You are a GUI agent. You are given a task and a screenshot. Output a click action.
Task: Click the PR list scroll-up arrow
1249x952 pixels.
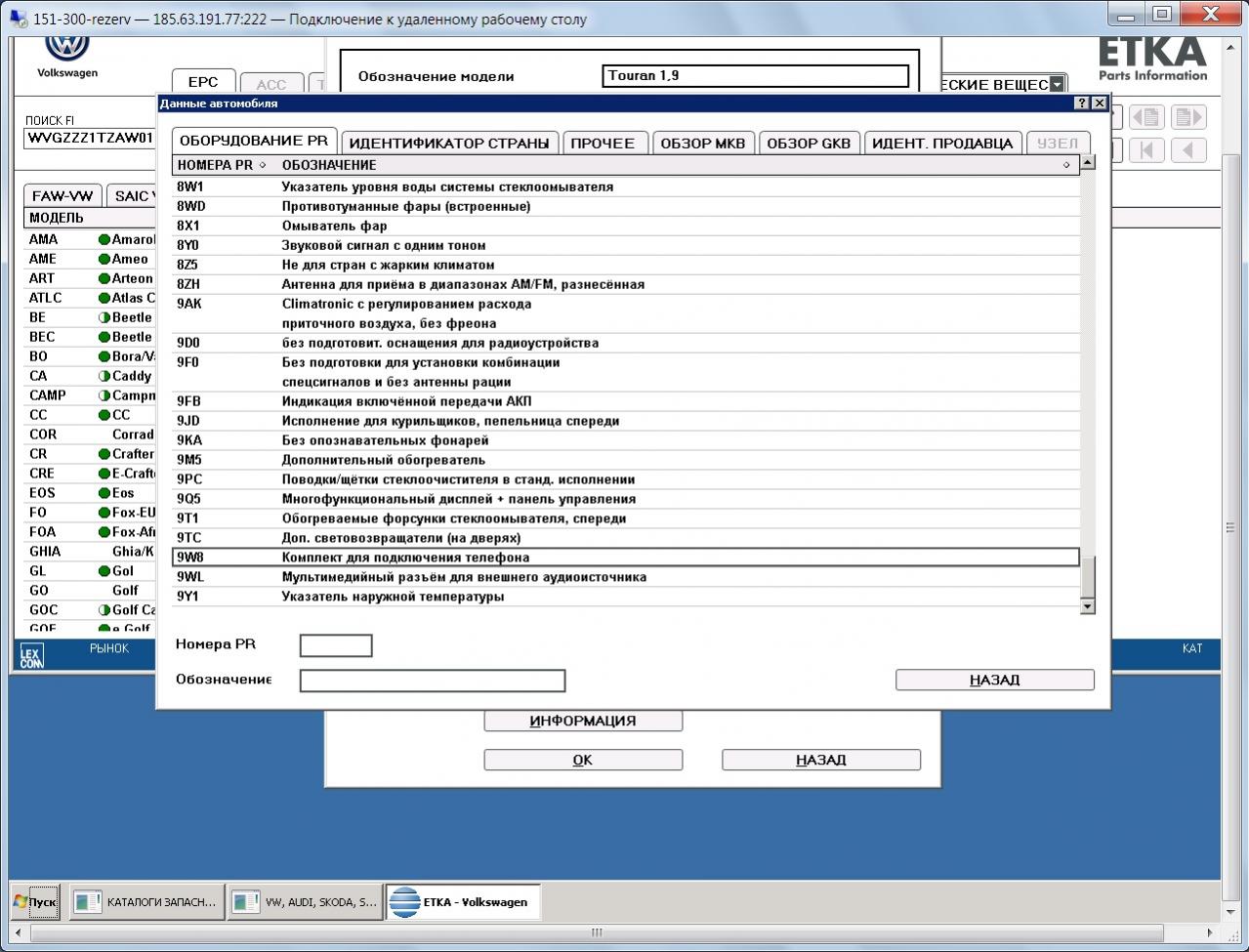pyautogui.click(x=1088, y=162)
